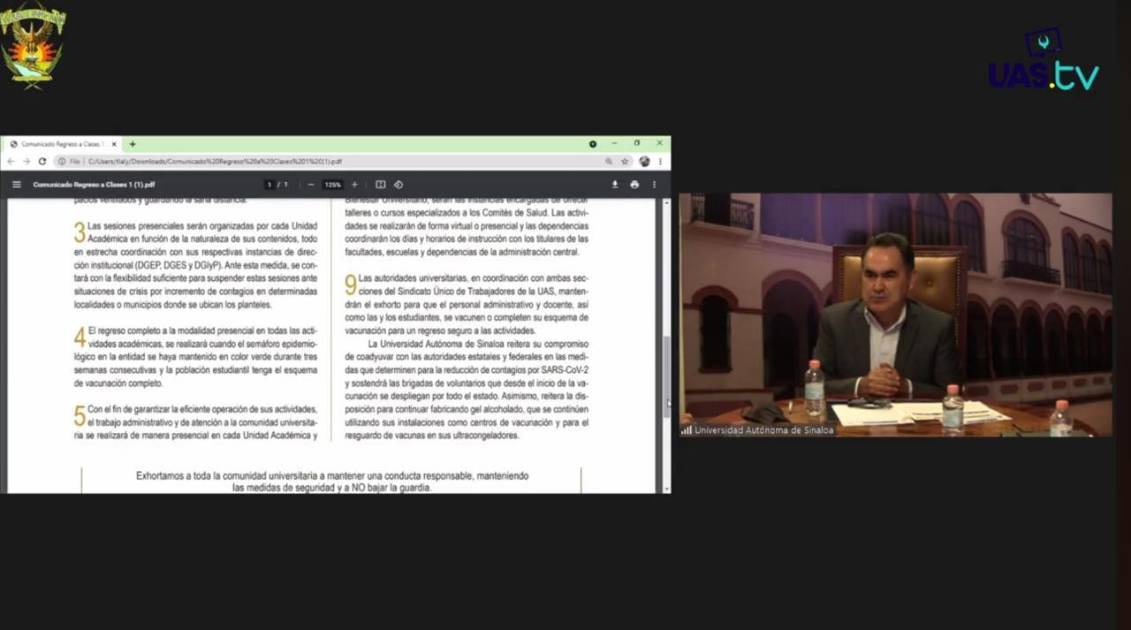Click the PDF zoom out minus button
1131x630 pixels.
click(311, 185)
